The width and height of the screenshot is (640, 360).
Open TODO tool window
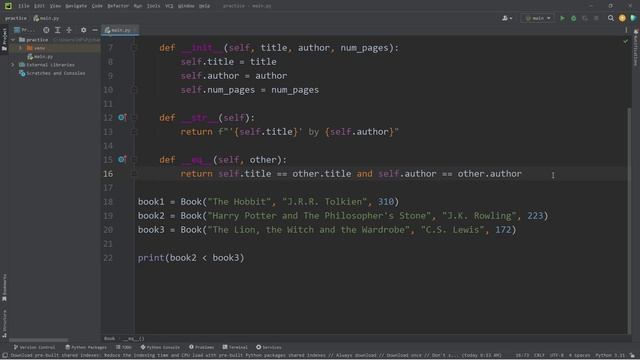124,347
